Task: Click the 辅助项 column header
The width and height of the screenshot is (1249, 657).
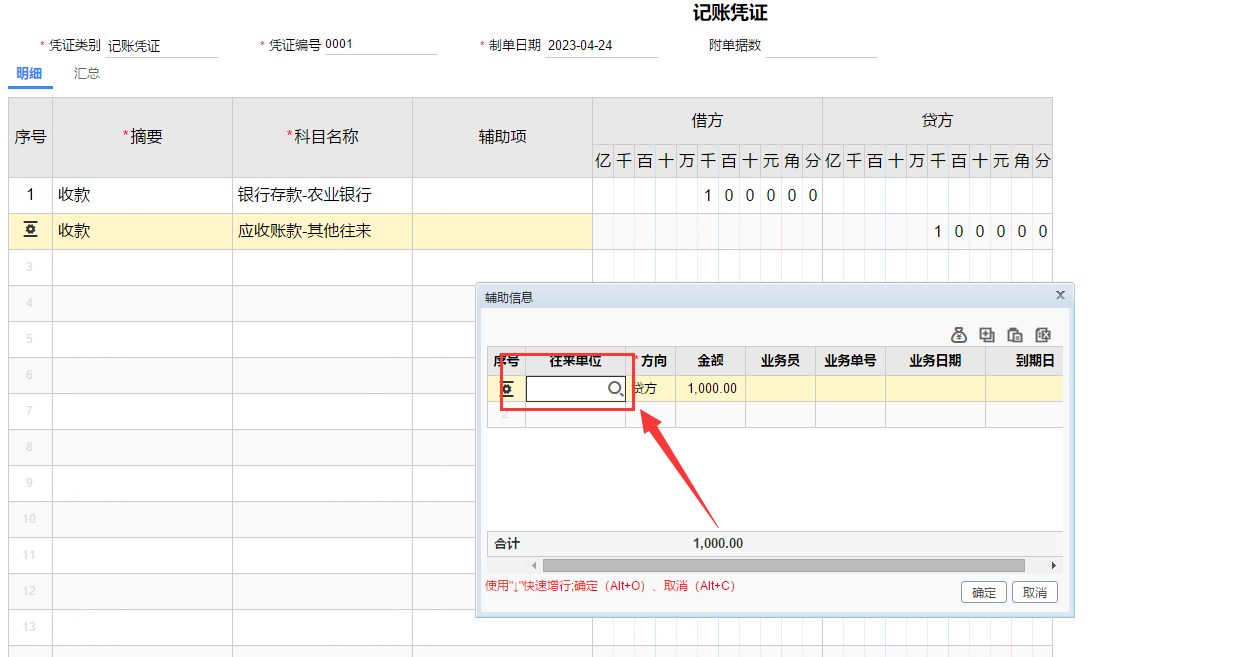Action: (502, 137)
